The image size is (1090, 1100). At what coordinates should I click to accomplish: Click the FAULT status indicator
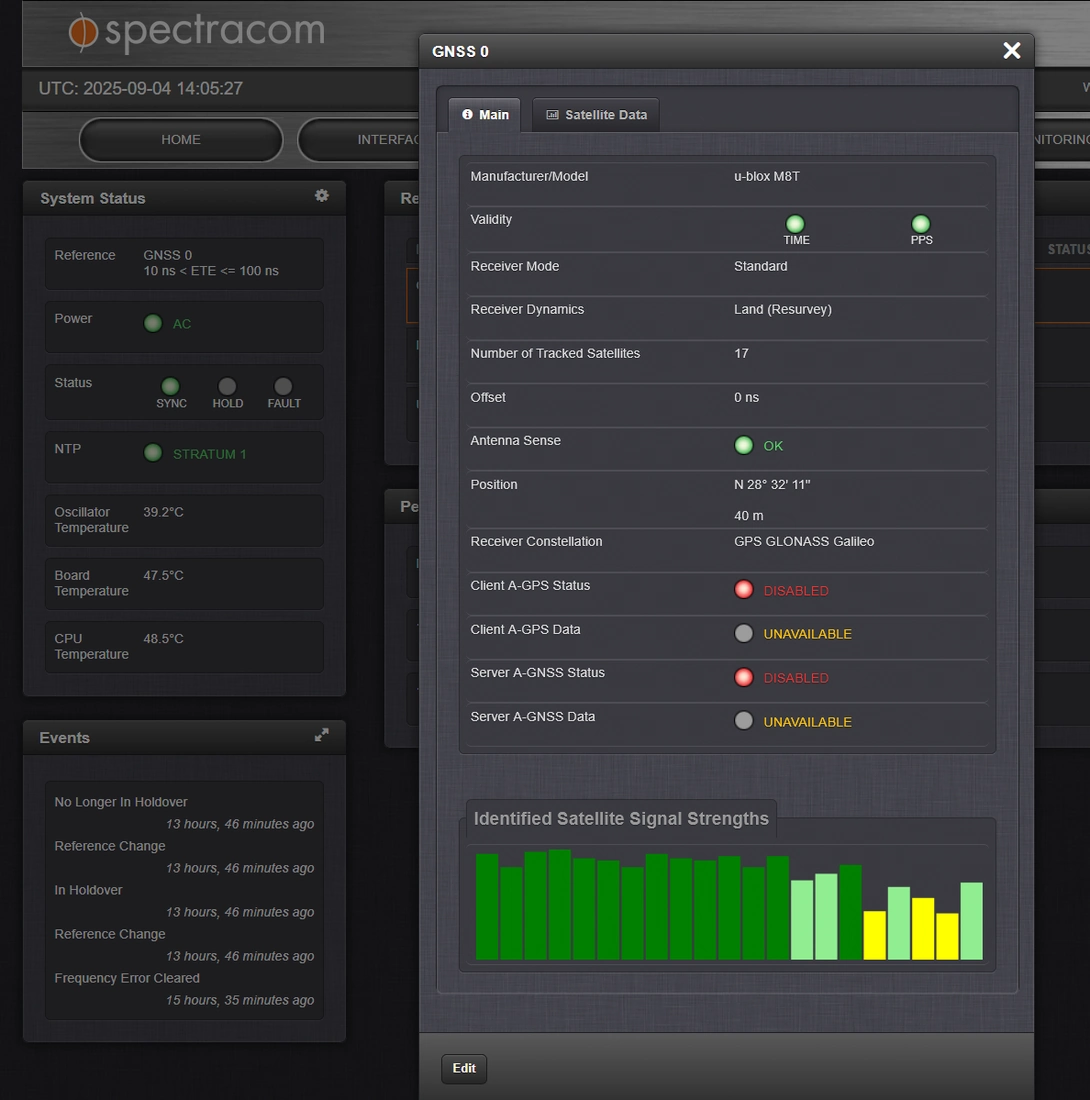pos(283,387)
